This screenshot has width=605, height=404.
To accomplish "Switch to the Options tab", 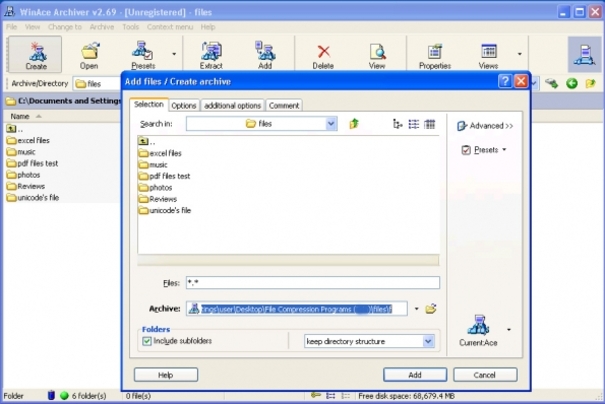I will (x=184, y=106).
